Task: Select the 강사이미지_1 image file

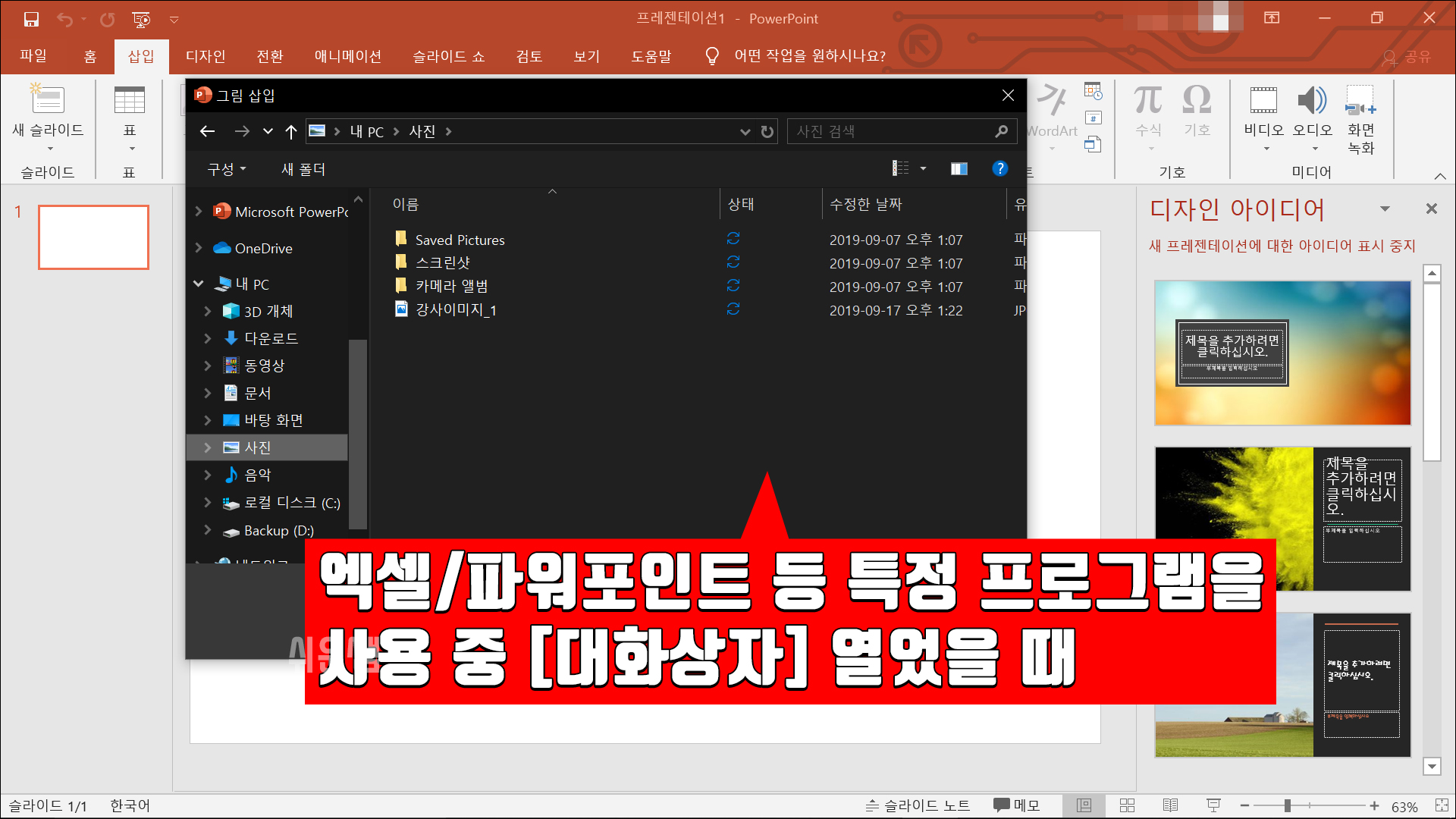Action: [x=455, y=309]
